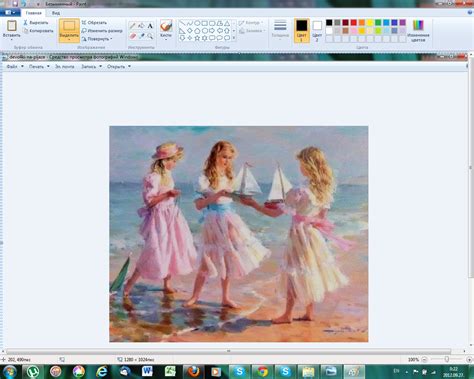
Task: Open uTorrent from the taskbar
Action: 33,372
